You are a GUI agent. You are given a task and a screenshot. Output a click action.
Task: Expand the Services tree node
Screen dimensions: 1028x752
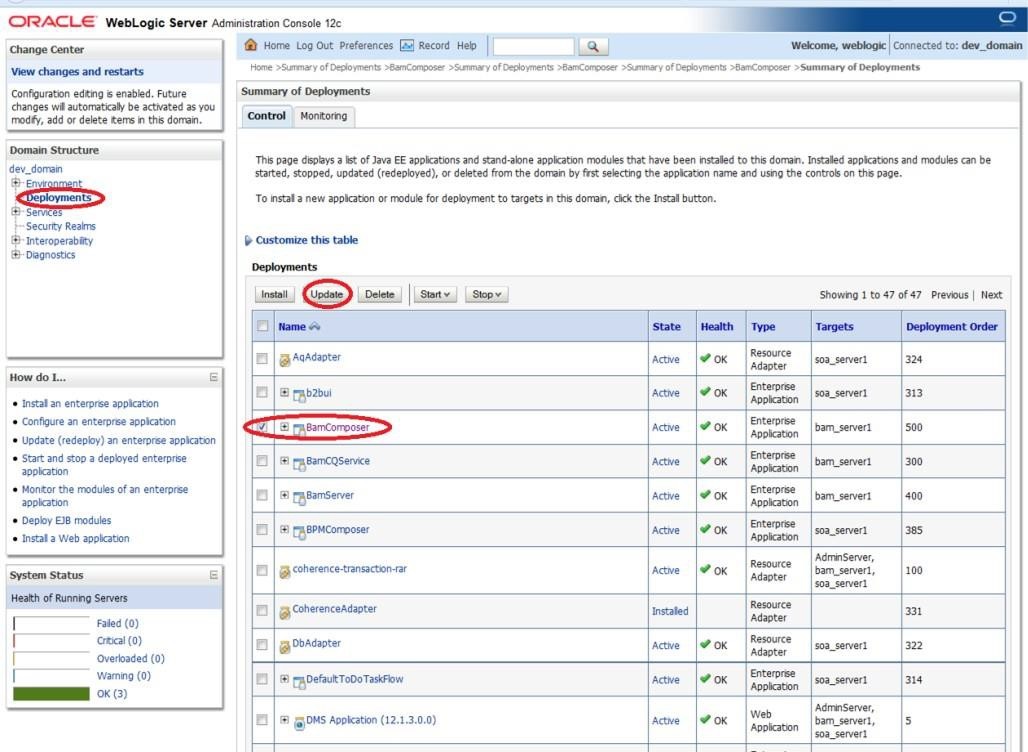(16, 212)
